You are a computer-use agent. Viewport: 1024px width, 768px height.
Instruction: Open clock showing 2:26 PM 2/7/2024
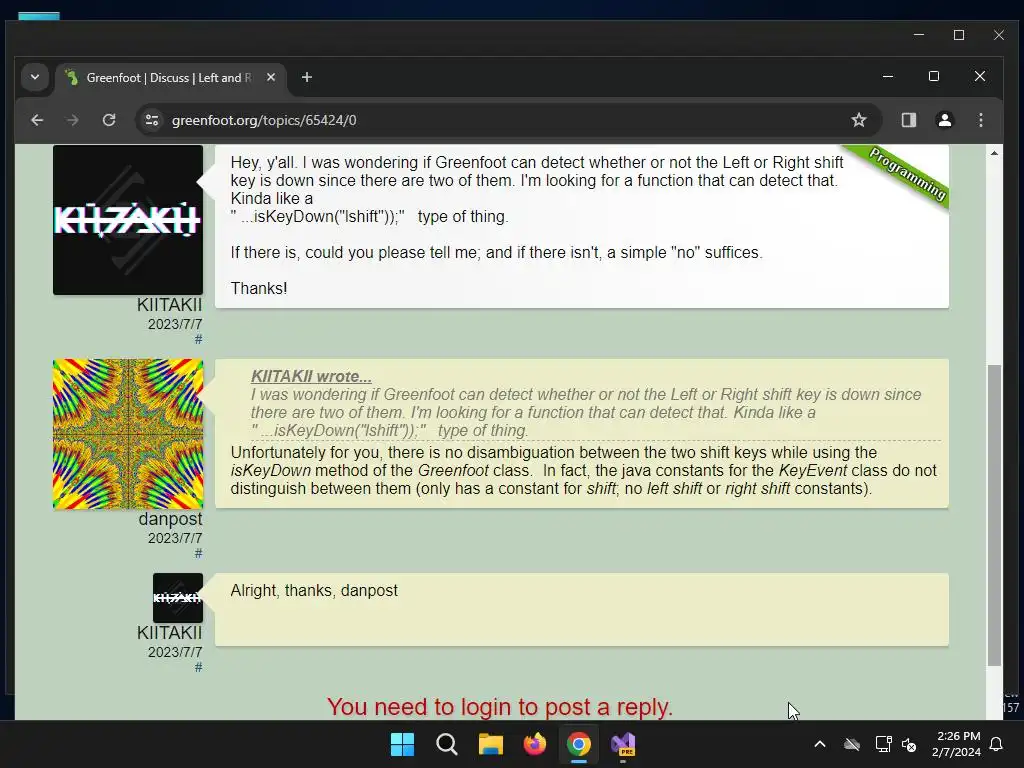click(957, 744)
